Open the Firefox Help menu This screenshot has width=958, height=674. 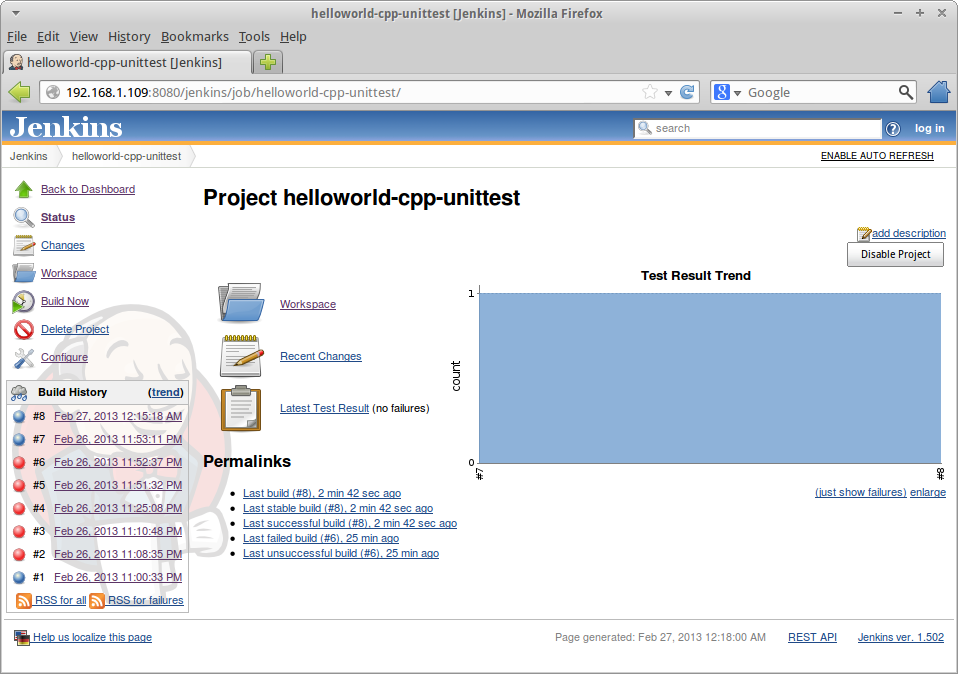coord(293,37)
